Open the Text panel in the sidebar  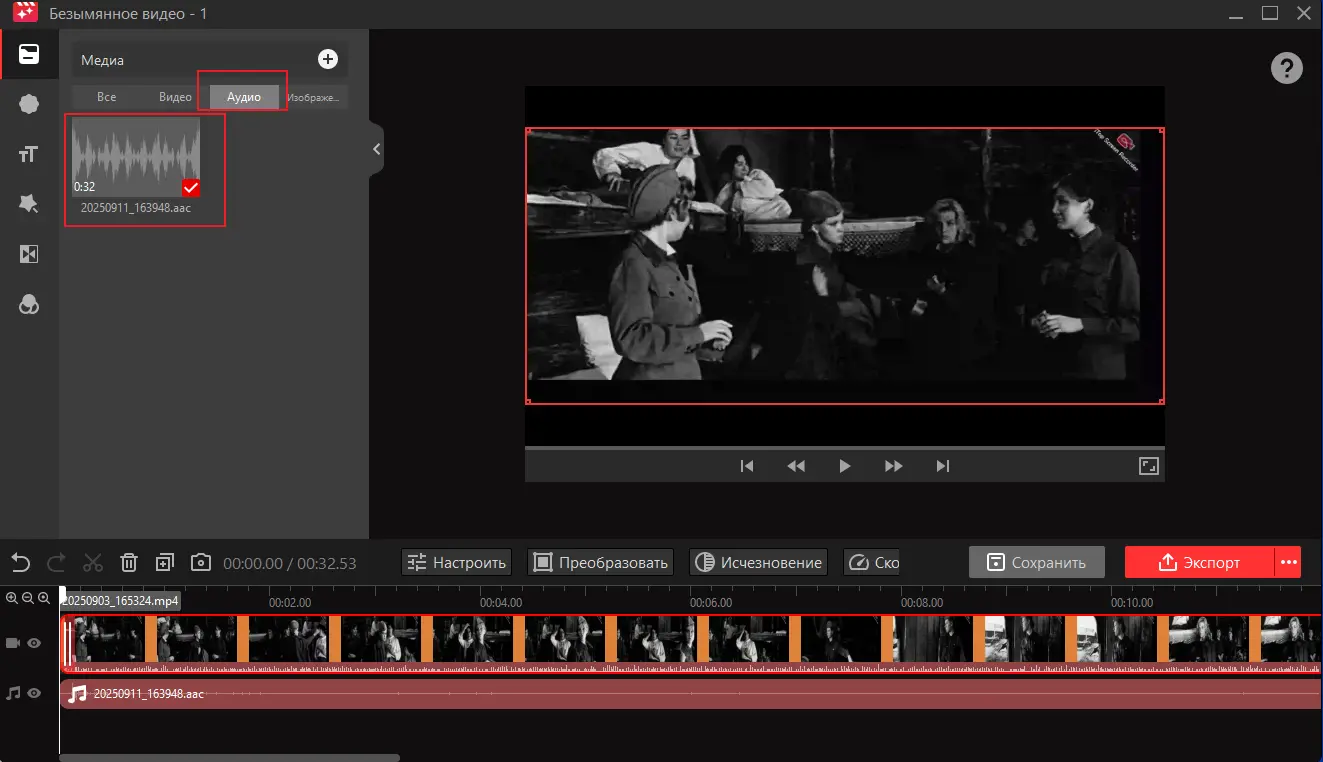29,154
